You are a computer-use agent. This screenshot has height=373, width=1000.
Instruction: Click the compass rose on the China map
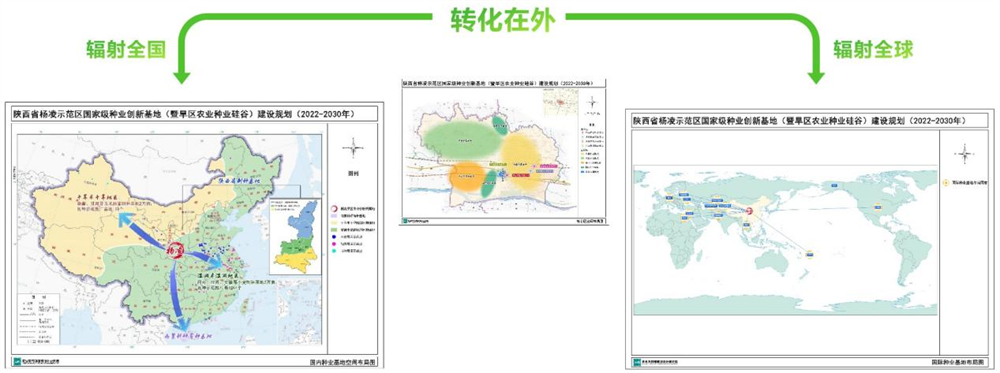tap(353, 149)
